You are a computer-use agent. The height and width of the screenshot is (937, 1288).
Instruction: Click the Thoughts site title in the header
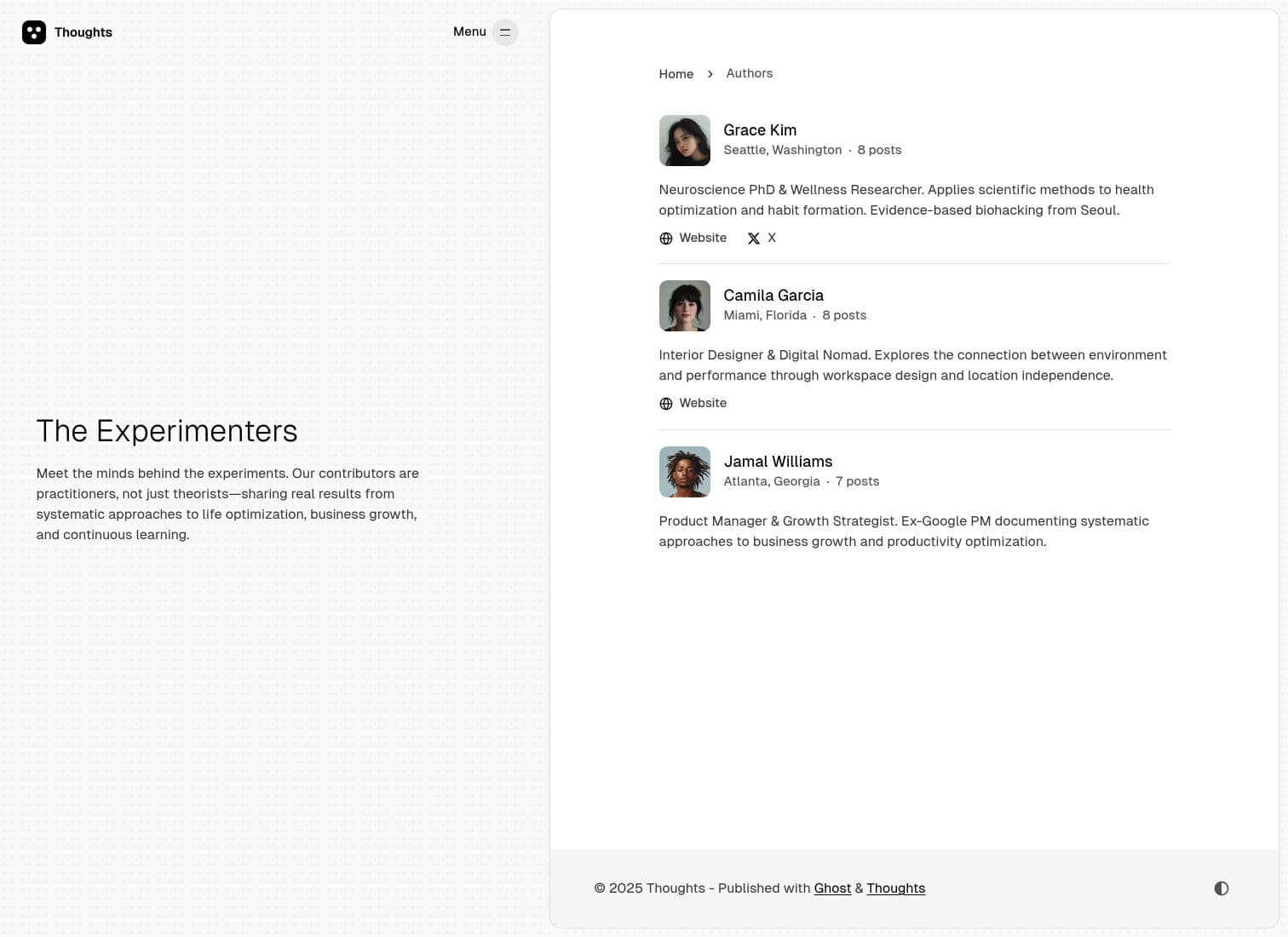pyautogui.click(x=83, y=32)
